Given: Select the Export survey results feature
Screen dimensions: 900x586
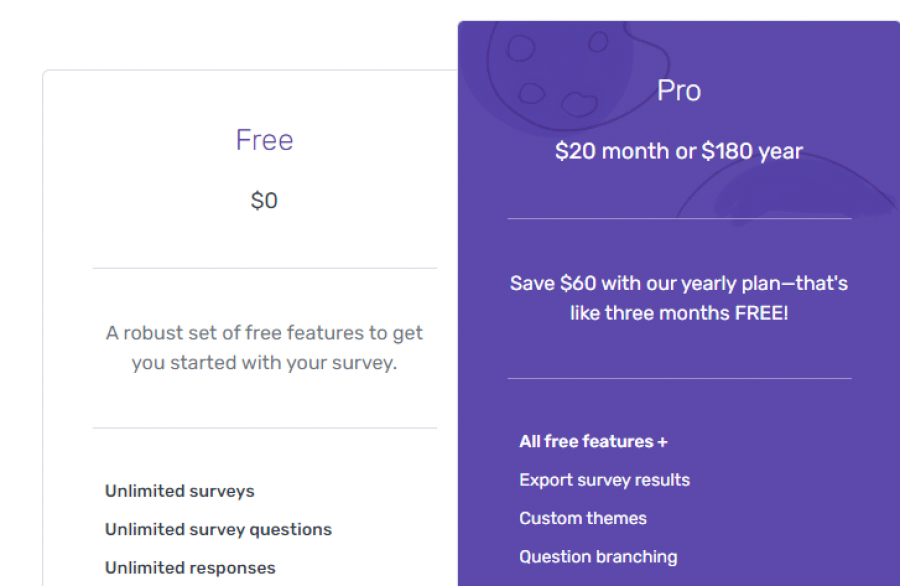Looking at the screenshot, I should [x=604, y=480].
